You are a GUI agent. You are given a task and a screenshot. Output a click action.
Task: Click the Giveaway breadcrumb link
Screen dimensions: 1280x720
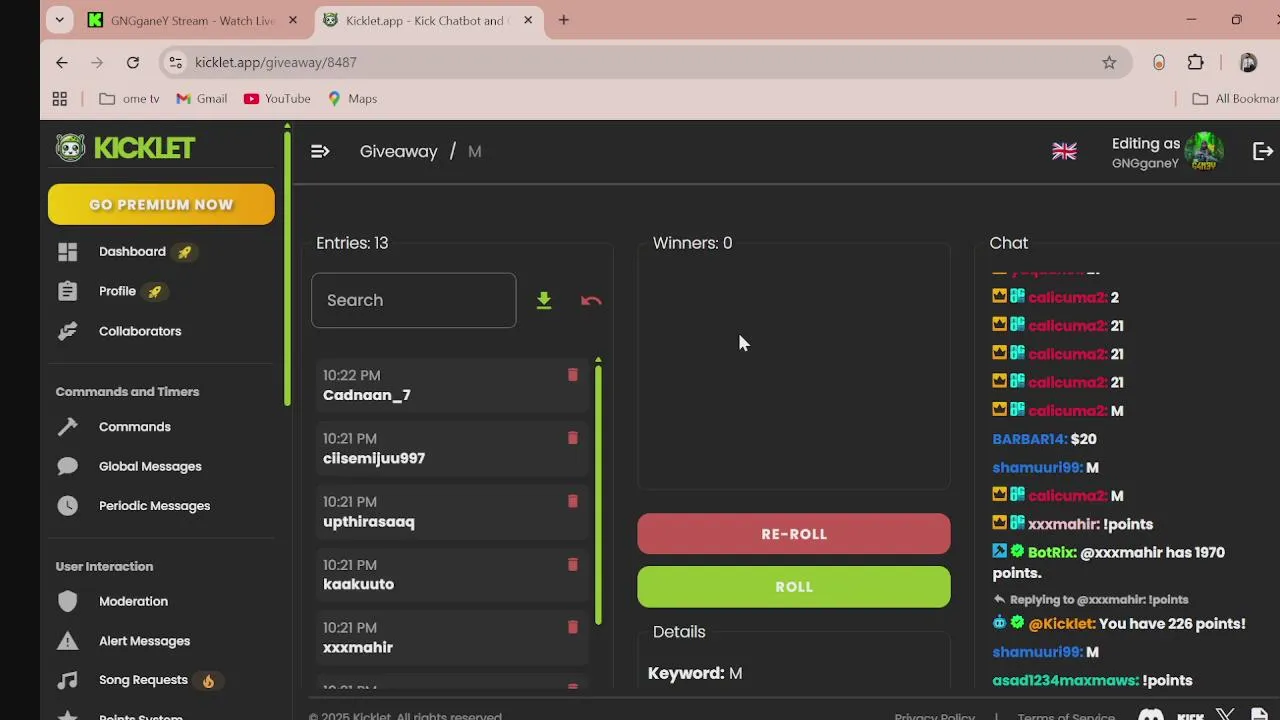(x=399, y=151)
